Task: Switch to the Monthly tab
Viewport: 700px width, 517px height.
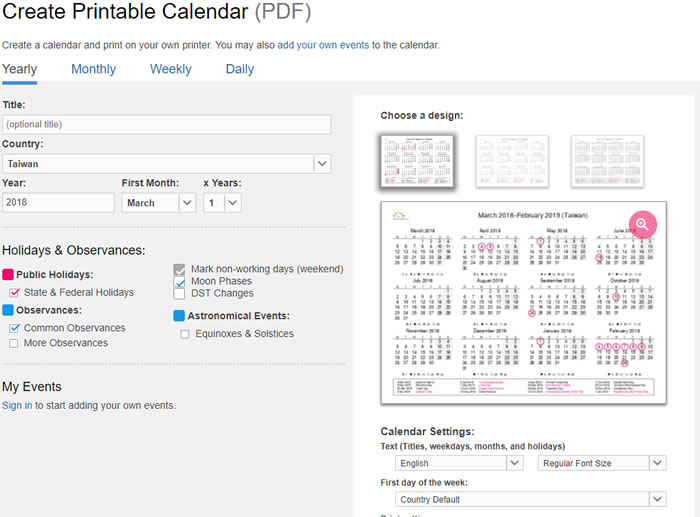Action: [x=93, y=69]
